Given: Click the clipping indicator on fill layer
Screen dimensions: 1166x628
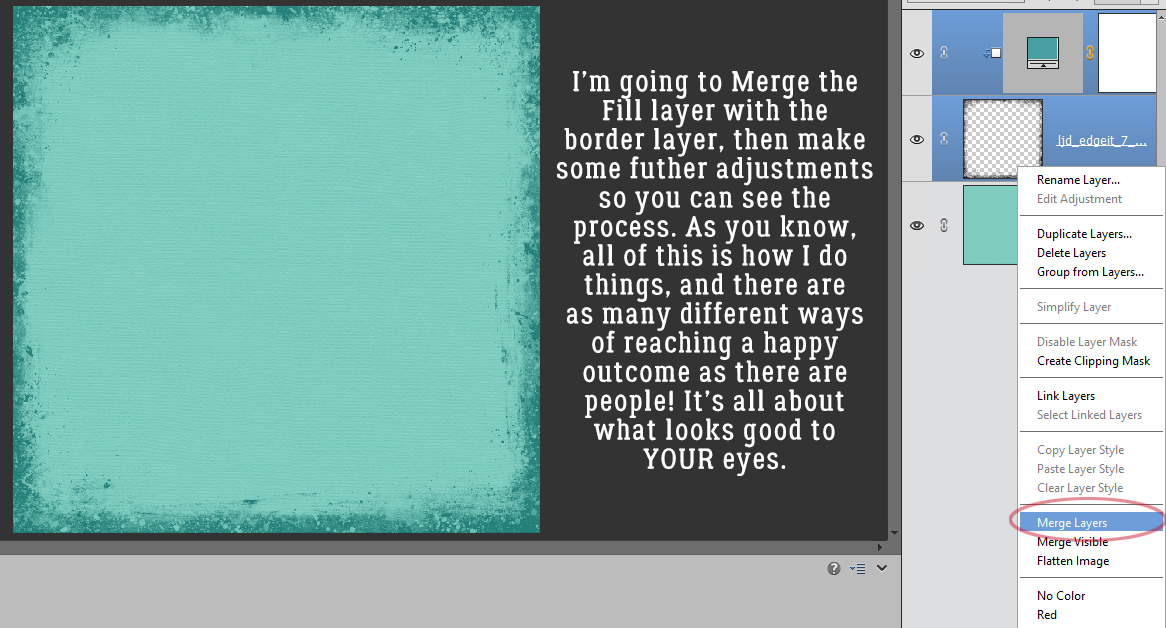Looking at the screenshot, I should coord(992,53).
